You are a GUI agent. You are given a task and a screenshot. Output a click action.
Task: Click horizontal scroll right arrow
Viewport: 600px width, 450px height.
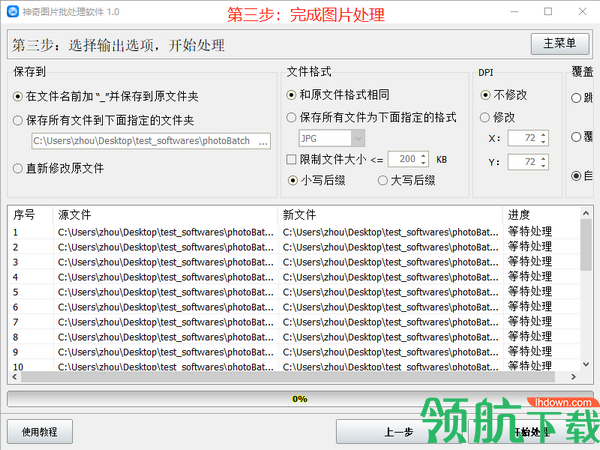573,377
